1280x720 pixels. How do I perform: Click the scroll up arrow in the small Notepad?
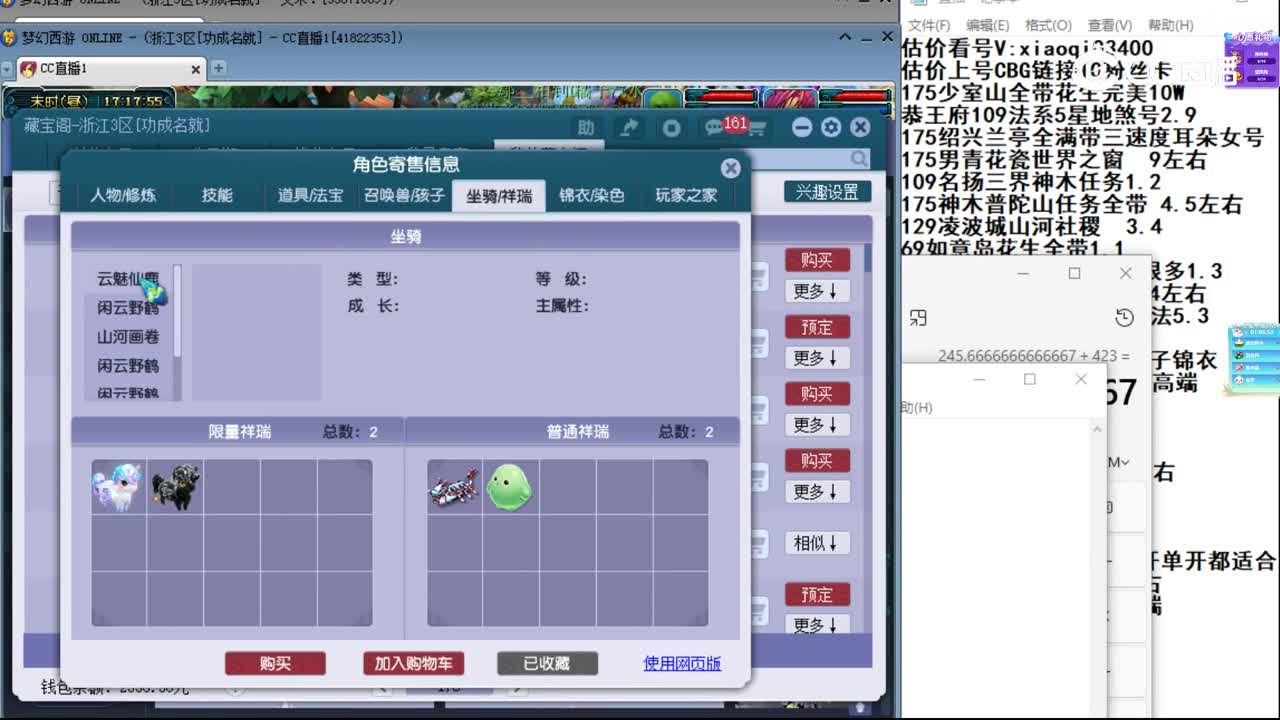1096,428
